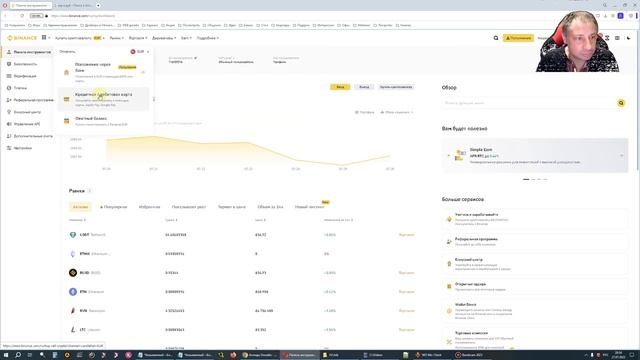Click the fiat balance wallet icon
This screenshot has height=360, width=640.
(67, 121)
